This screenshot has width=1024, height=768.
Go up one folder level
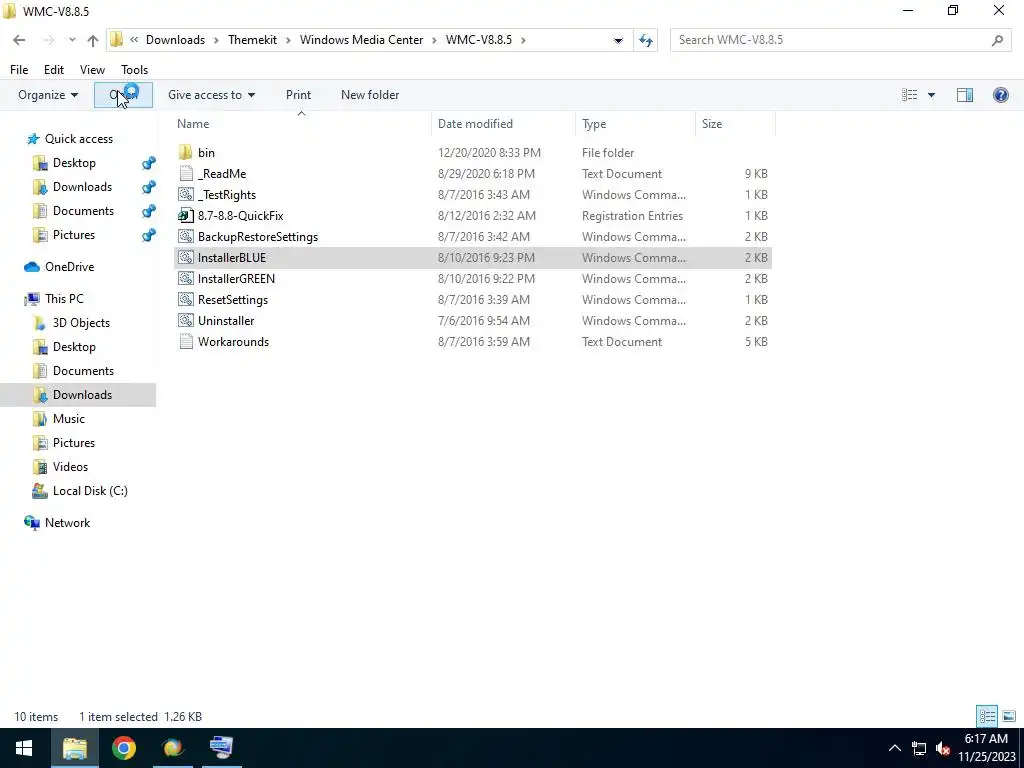(x=93, y=40)
